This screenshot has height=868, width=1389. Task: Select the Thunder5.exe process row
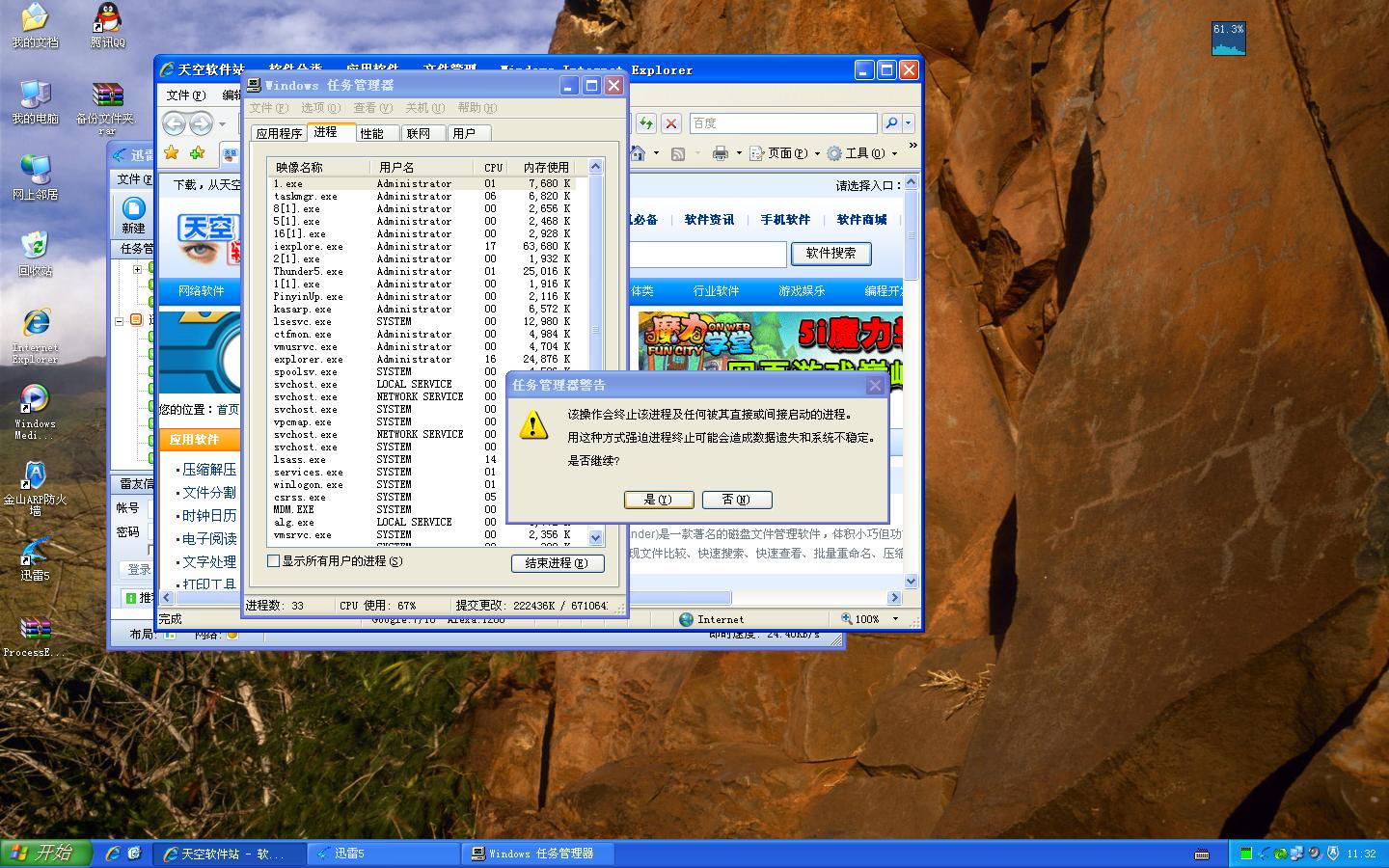click(x=422, y=272)
